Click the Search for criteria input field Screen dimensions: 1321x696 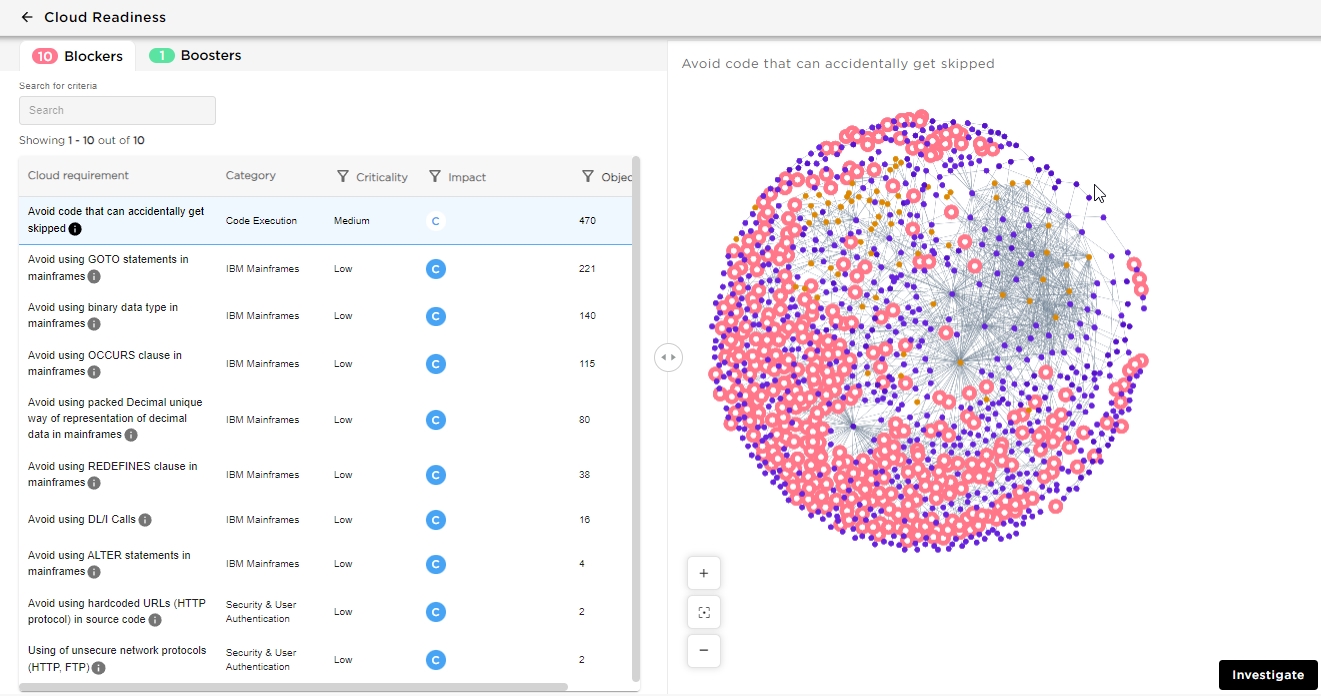(x=117, y=110)
